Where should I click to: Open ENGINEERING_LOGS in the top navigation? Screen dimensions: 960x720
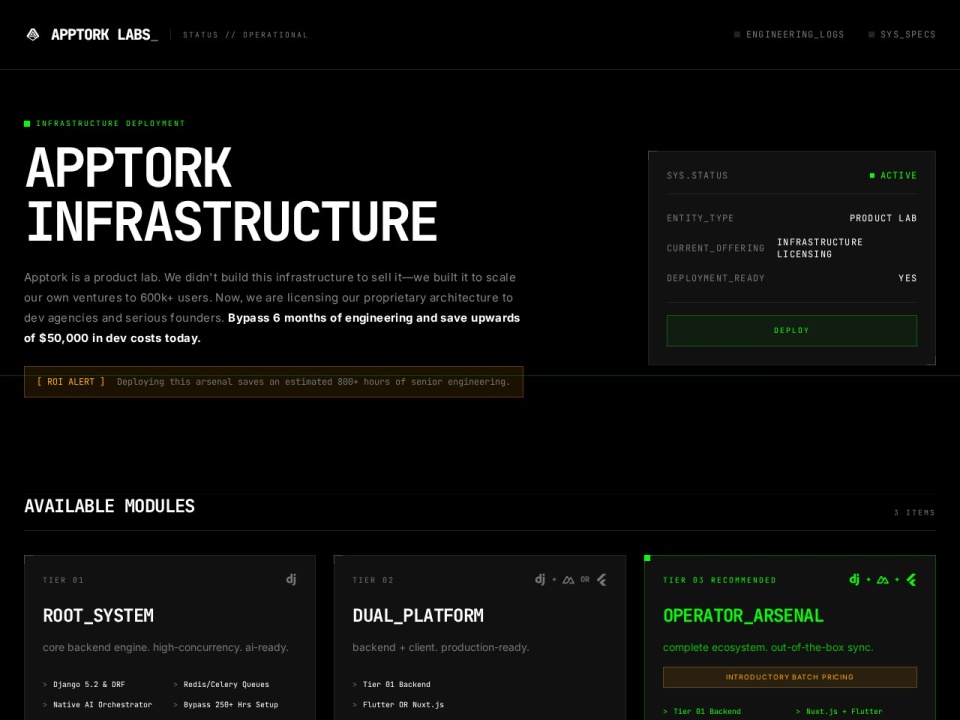click(789, 34)
